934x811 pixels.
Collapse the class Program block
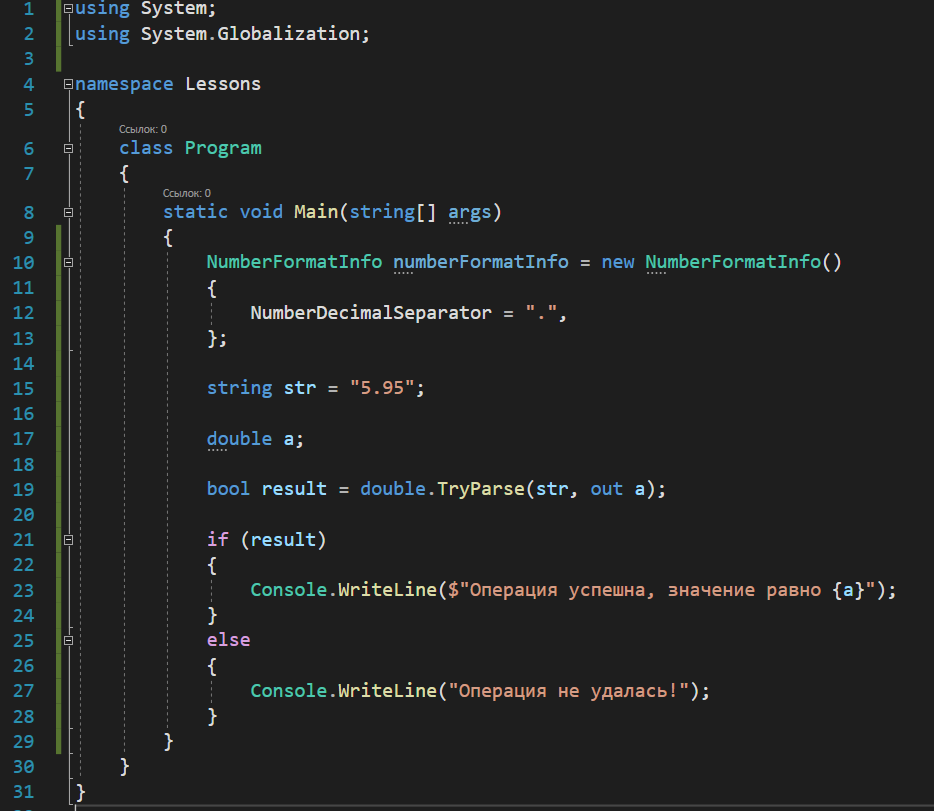(69, 148)
